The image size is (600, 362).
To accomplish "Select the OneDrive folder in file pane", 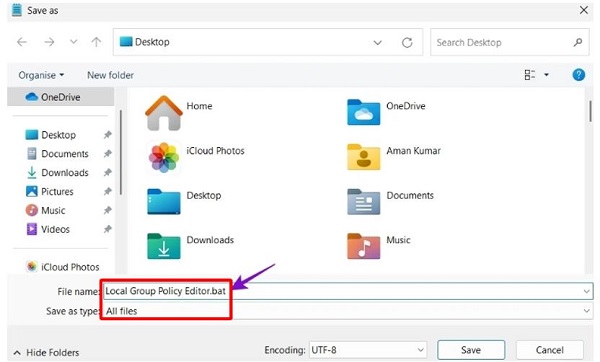I will click(x=386, y=112).
